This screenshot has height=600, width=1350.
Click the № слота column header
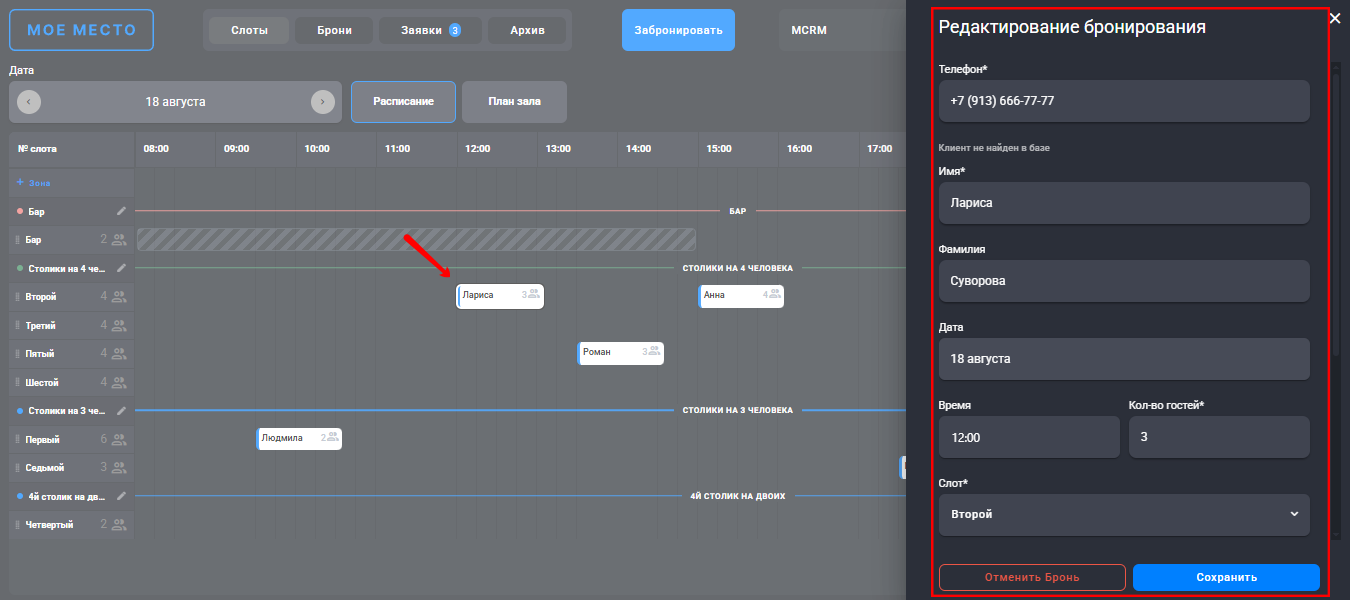click(71, 148)
